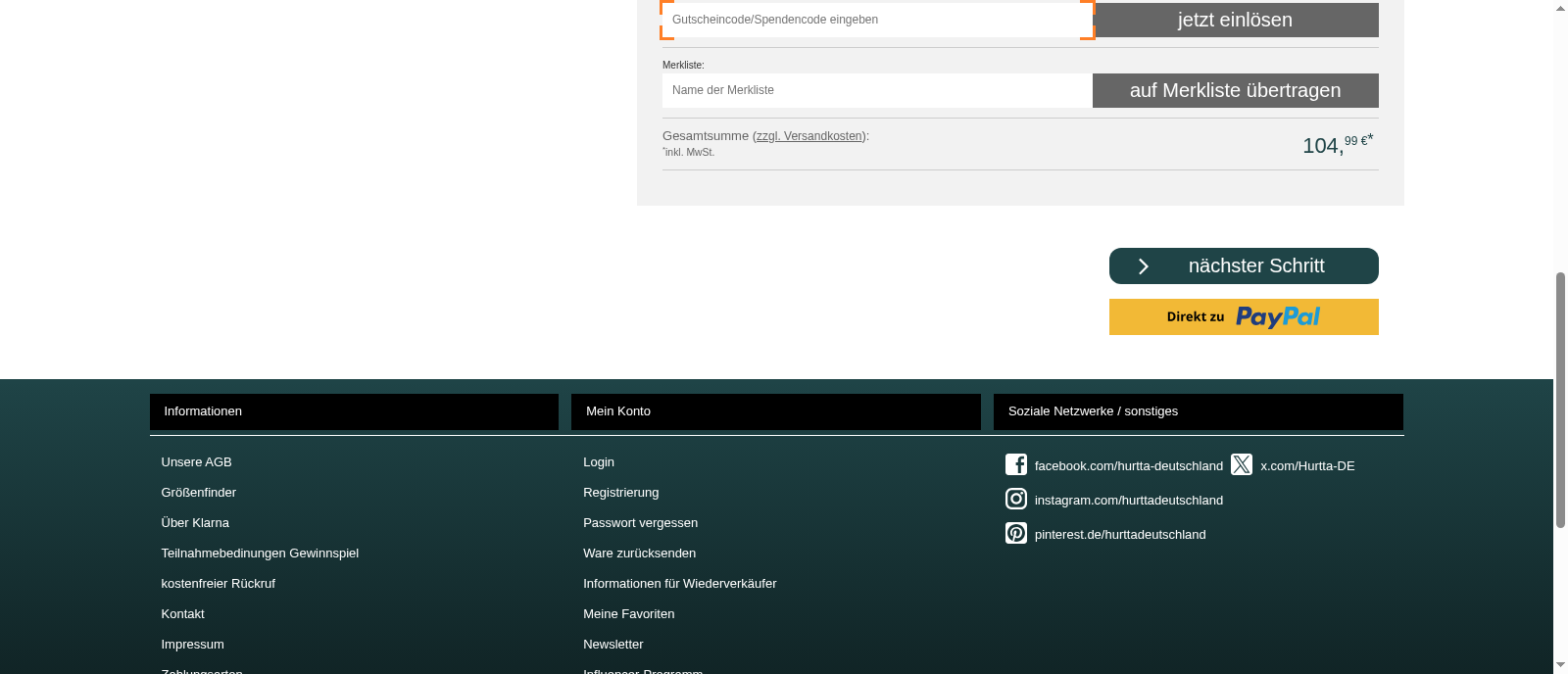Click the PayPal logo in the yellow button
The height and width of the screenshot is (674, 1568).
coord(1278,316)
